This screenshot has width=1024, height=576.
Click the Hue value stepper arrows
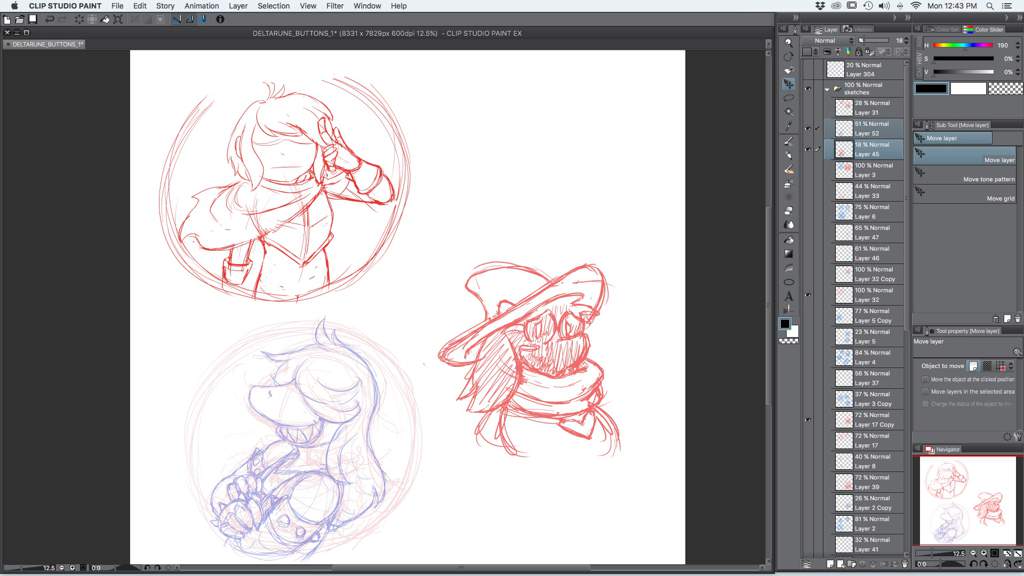pos(1018,46)
